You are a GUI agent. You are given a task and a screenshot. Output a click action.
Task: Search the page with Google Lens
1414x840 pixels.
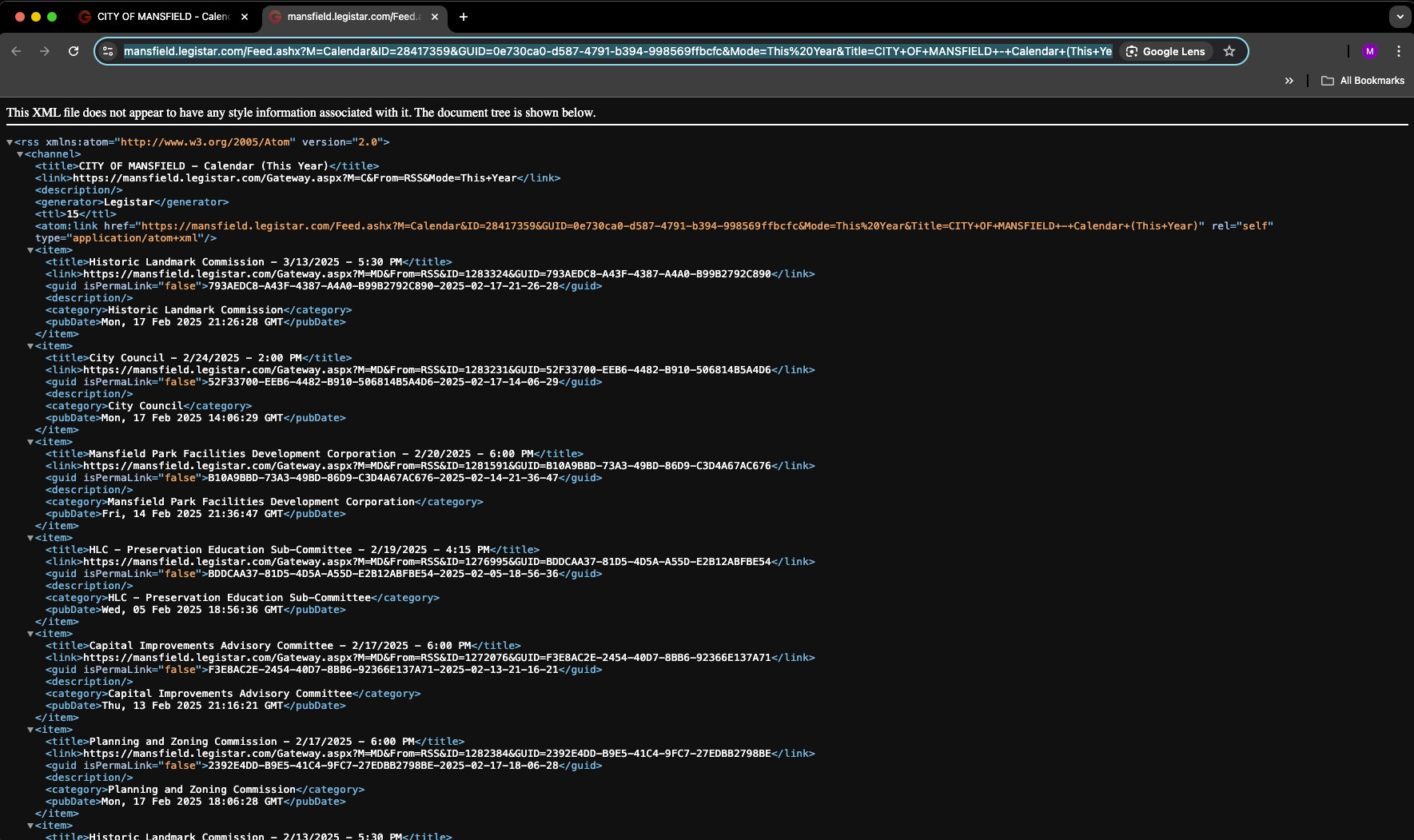1165,51
